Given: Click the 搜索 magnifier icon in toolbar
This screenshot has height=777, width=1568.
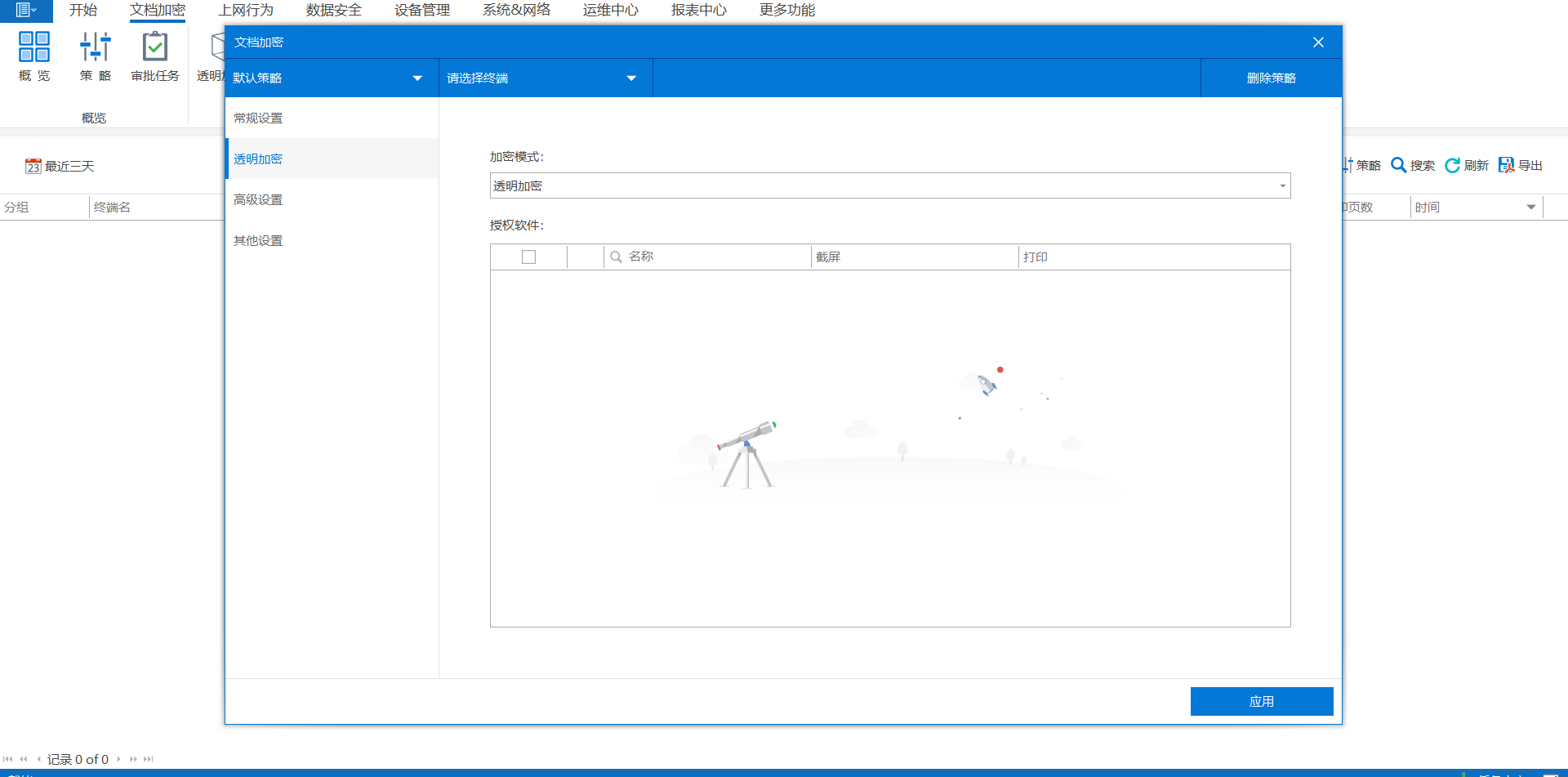Looking at the screenshot, I should (x=1398, y=165).
